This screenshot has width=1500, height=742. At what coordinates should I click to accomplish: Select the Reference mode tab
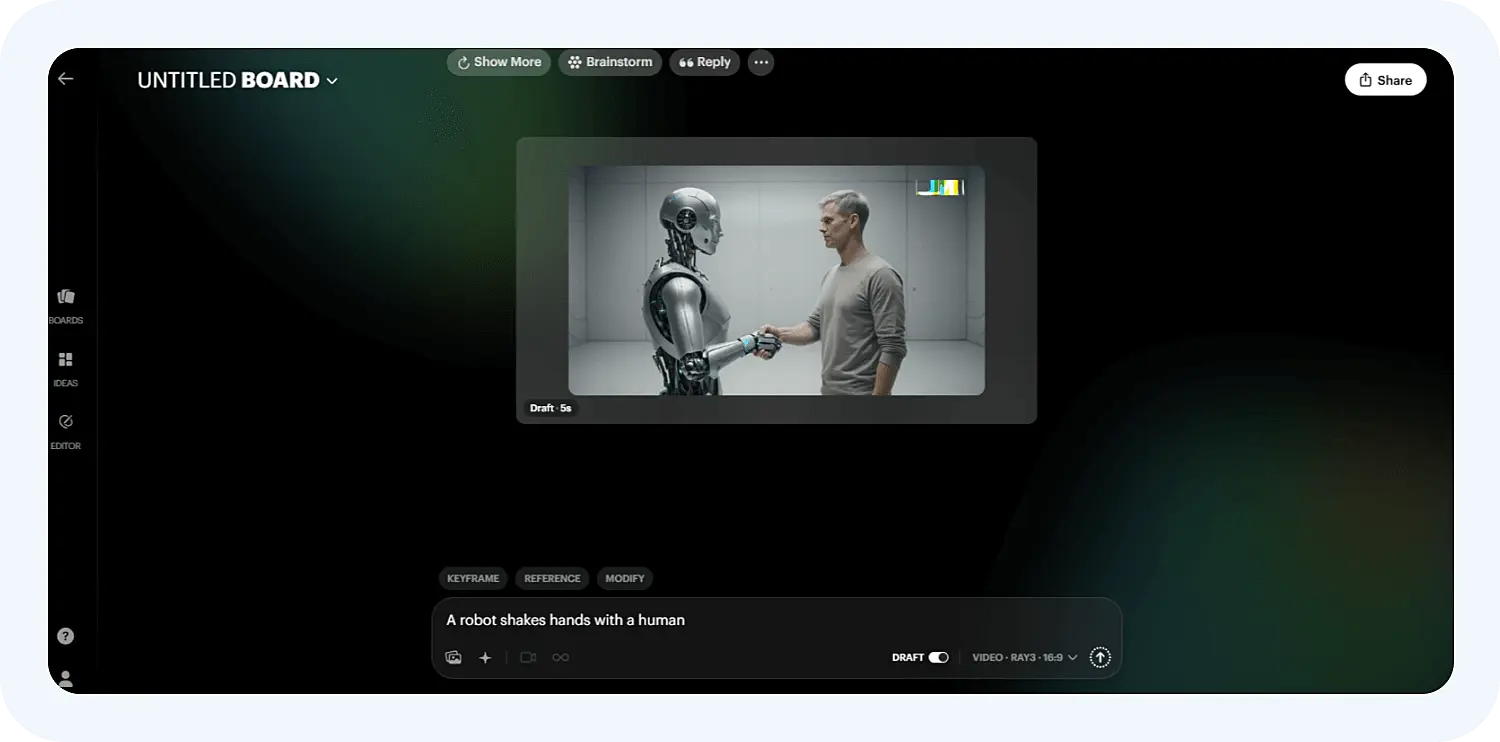(552, 579)
